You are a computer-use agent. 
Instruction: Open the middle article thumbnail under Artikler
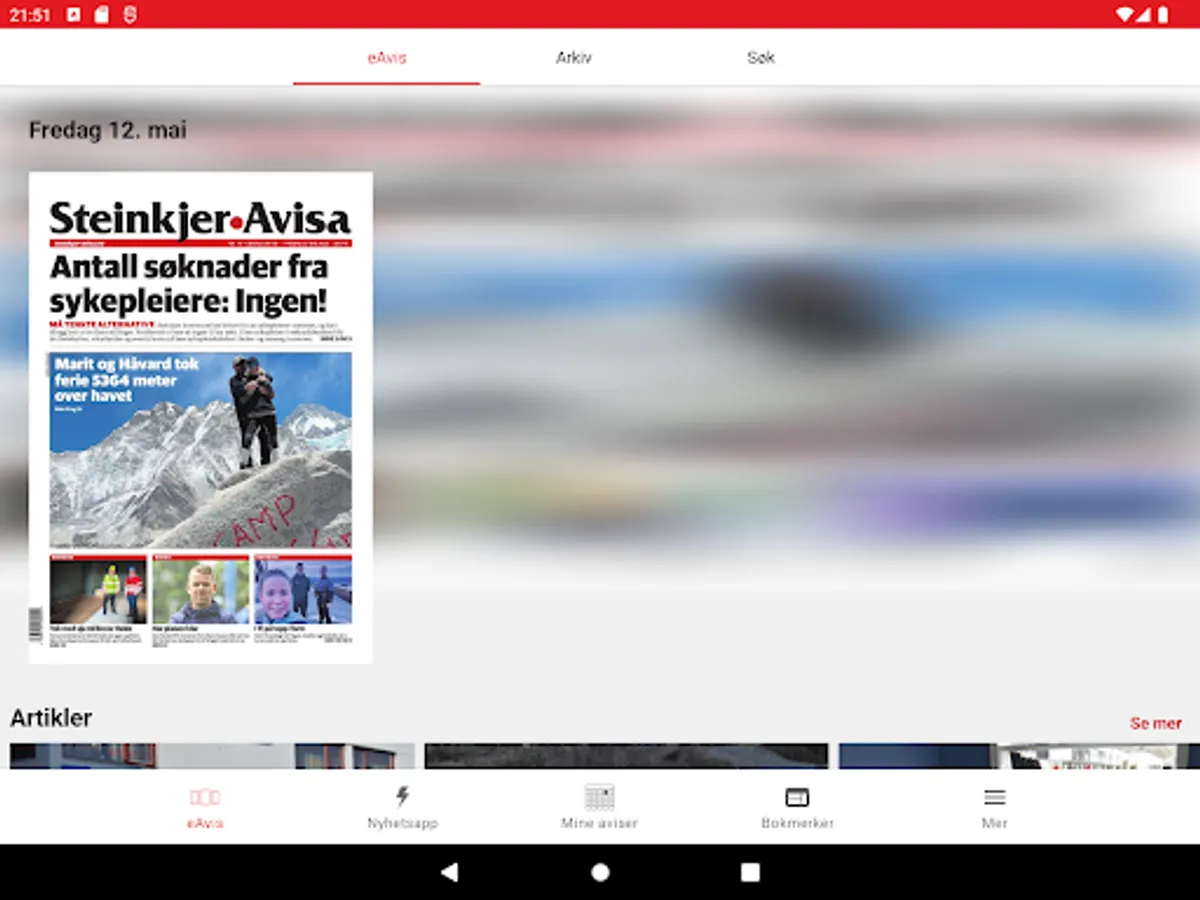point(626,756)
